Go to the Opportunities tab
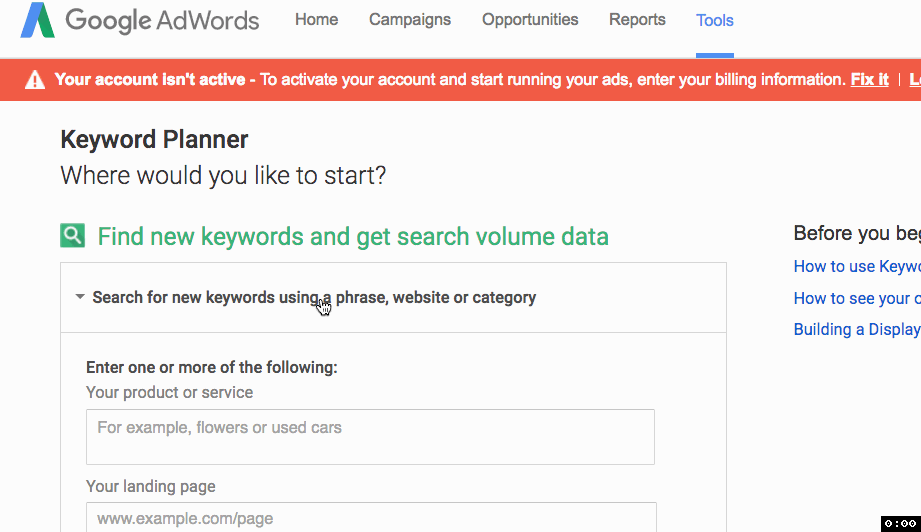 click(530, 20)
